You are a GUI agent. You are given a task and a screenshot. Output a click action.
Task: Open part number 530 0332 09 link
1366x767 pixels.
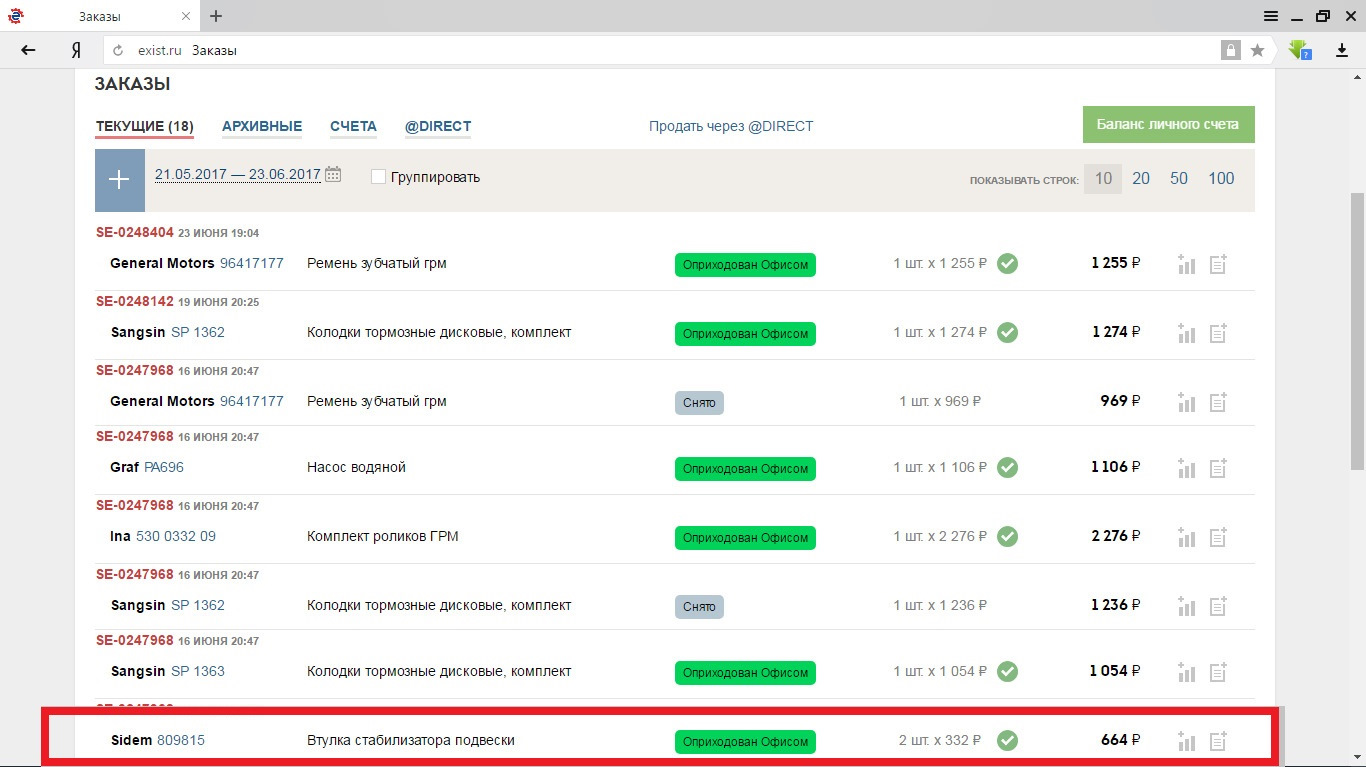[176, 536]
